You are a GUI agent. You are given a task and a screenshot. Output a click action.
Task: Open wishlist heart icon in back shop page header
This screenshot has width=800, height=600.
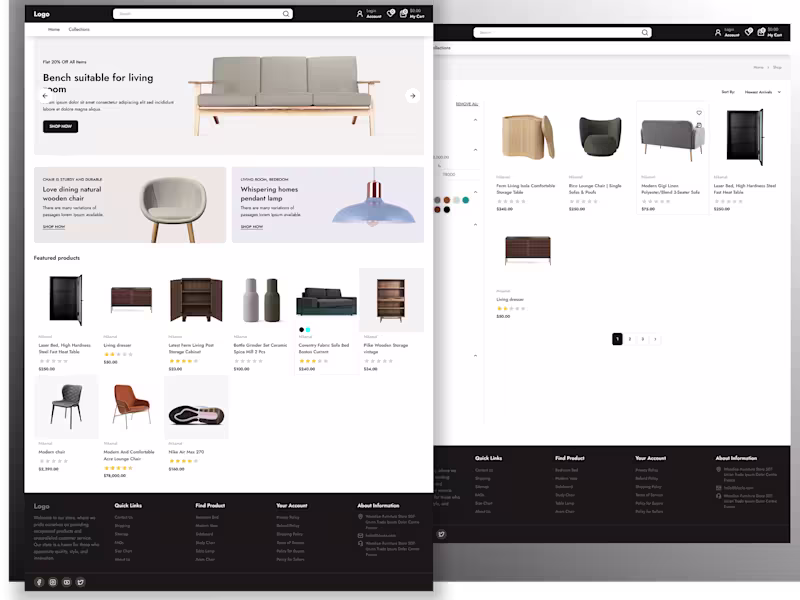click(x=748, y=32)
